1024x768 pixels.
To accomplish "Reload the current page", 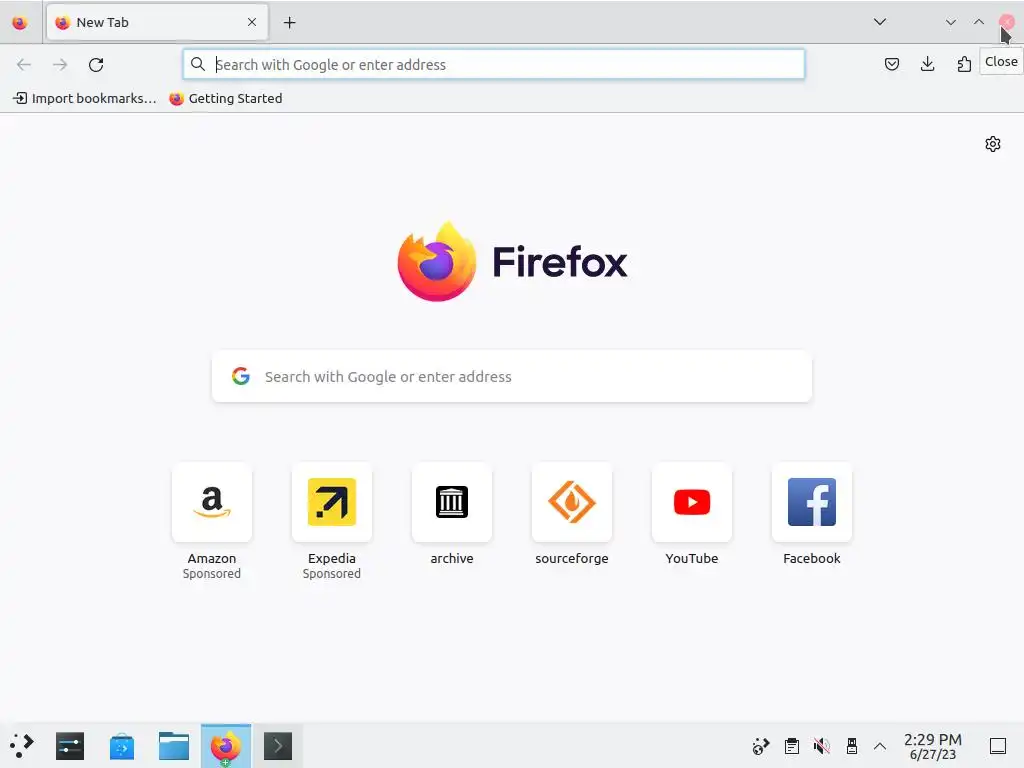I will pos(96,65).
